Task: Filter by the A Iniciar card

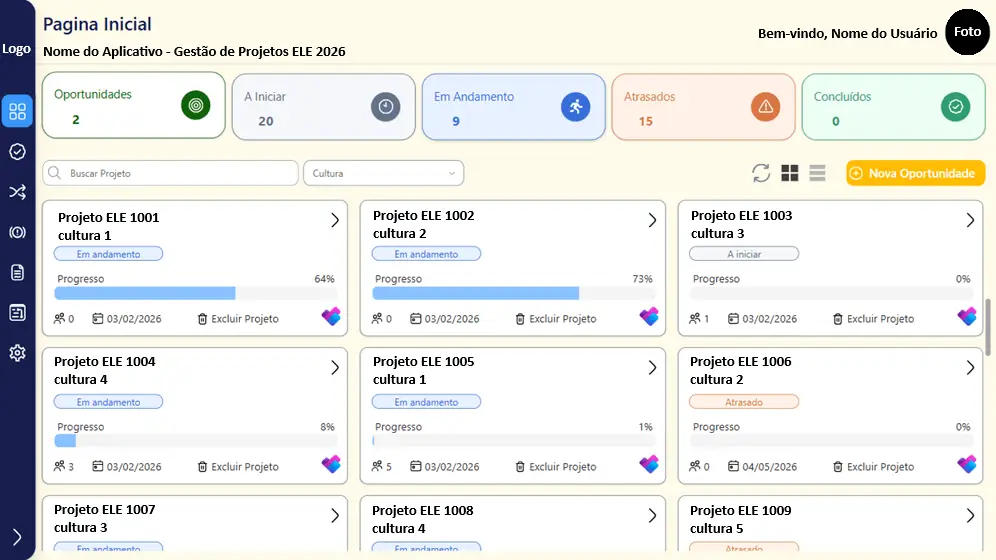Action: pyautogui.click(x=323, y=107)
